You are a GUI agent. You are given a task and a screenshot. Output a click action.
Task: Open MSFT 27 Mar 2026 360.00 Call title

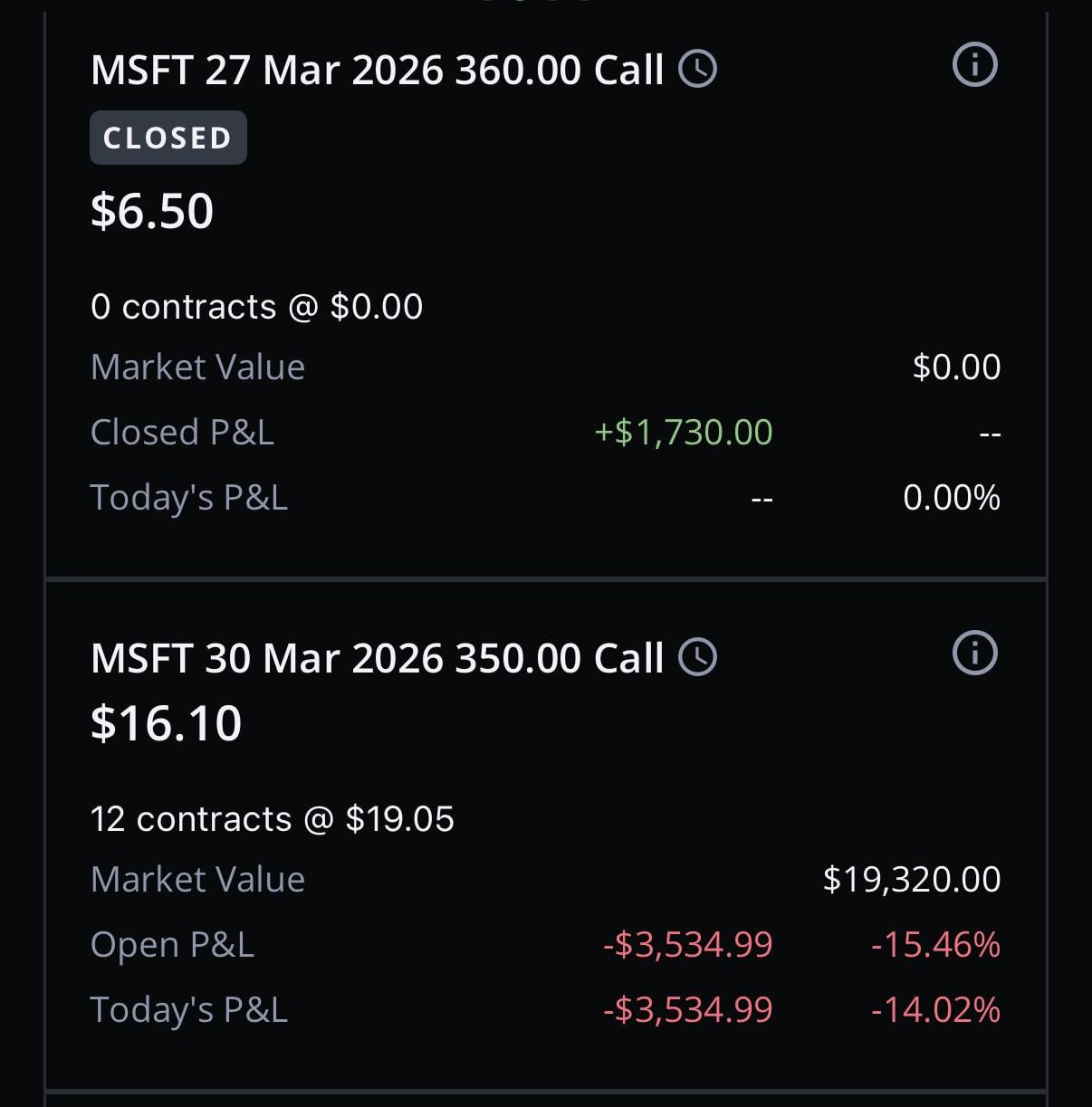click(377, 71)
